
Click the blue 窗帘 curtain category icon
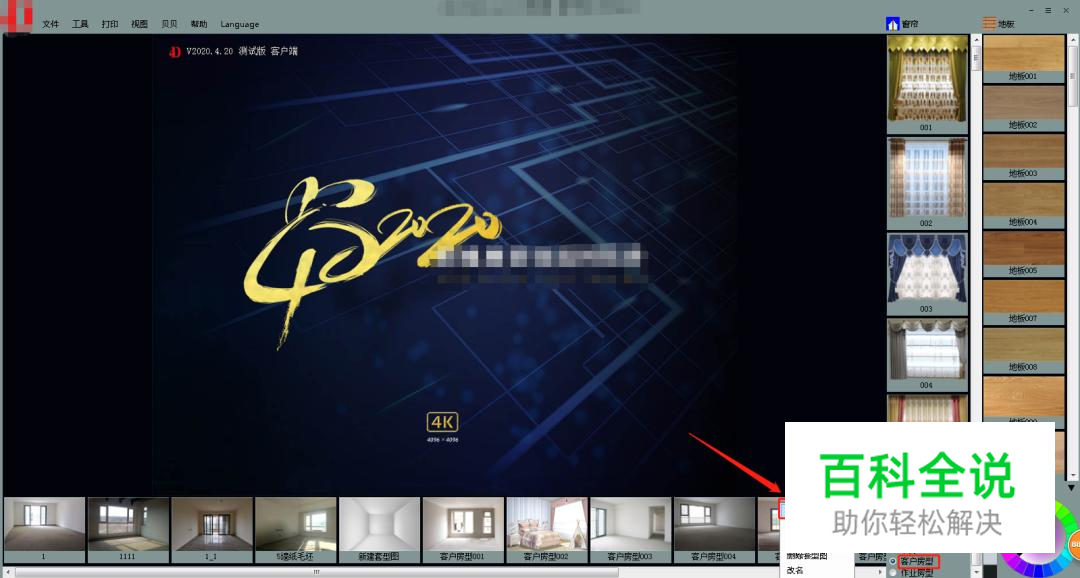(893, 24)
